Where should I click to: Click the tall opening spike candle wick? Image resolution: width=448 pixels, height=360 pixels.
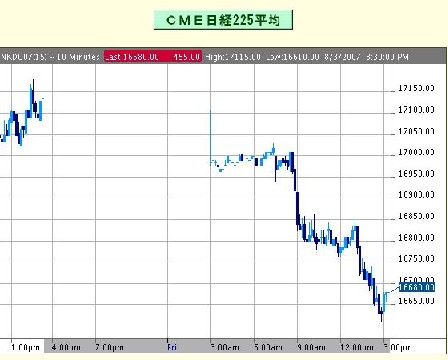tap(210, 137)
